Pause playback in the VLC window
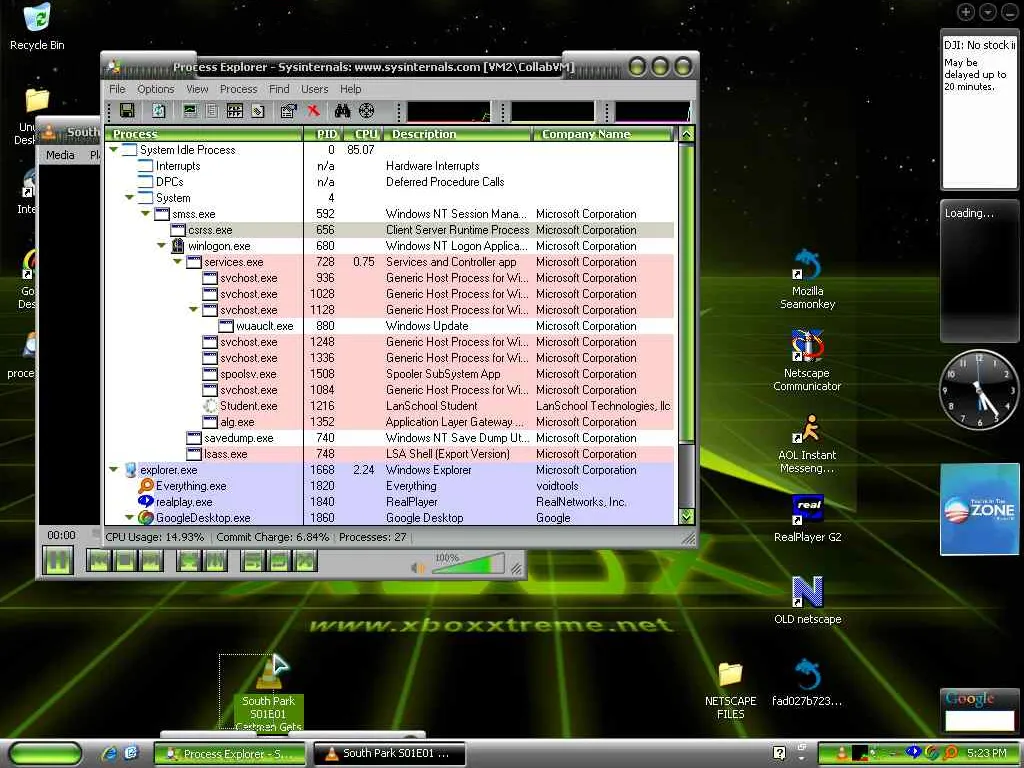The image size is (1024, 768). coord(58,560)
